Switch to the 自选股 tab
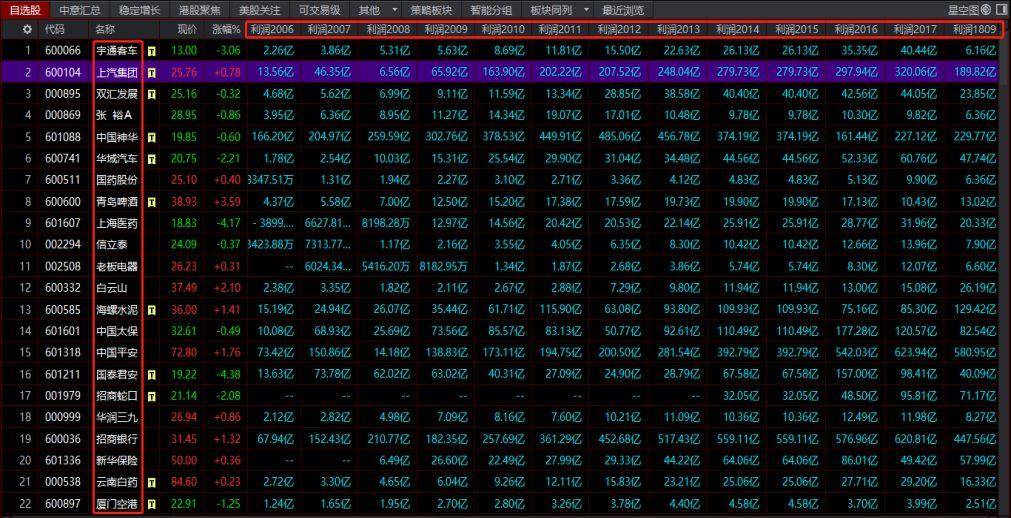Screen dimensions: 1011x518 (25, 10)
